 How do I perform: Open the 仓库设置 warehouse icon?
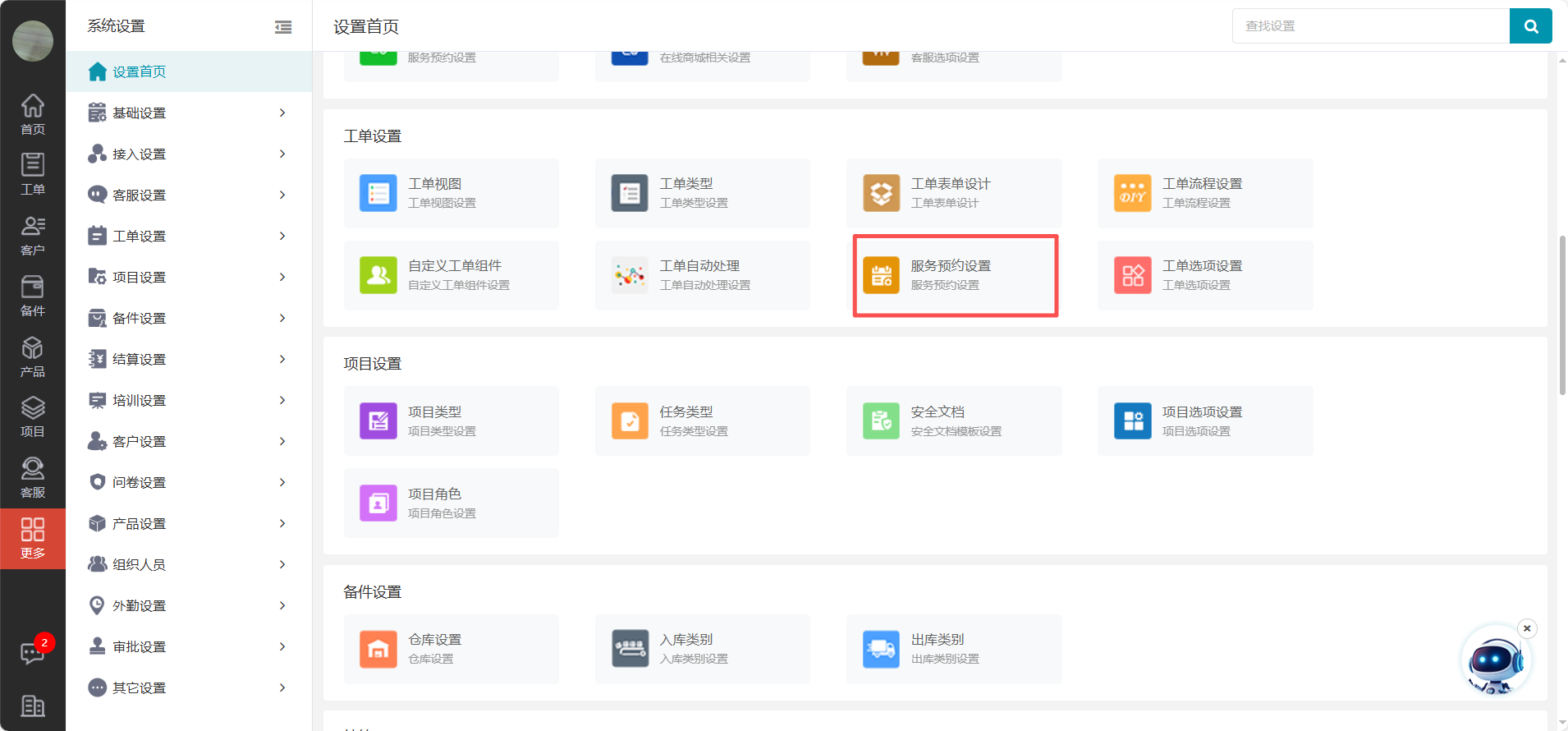pyautogui.click(x=378, y=649)
